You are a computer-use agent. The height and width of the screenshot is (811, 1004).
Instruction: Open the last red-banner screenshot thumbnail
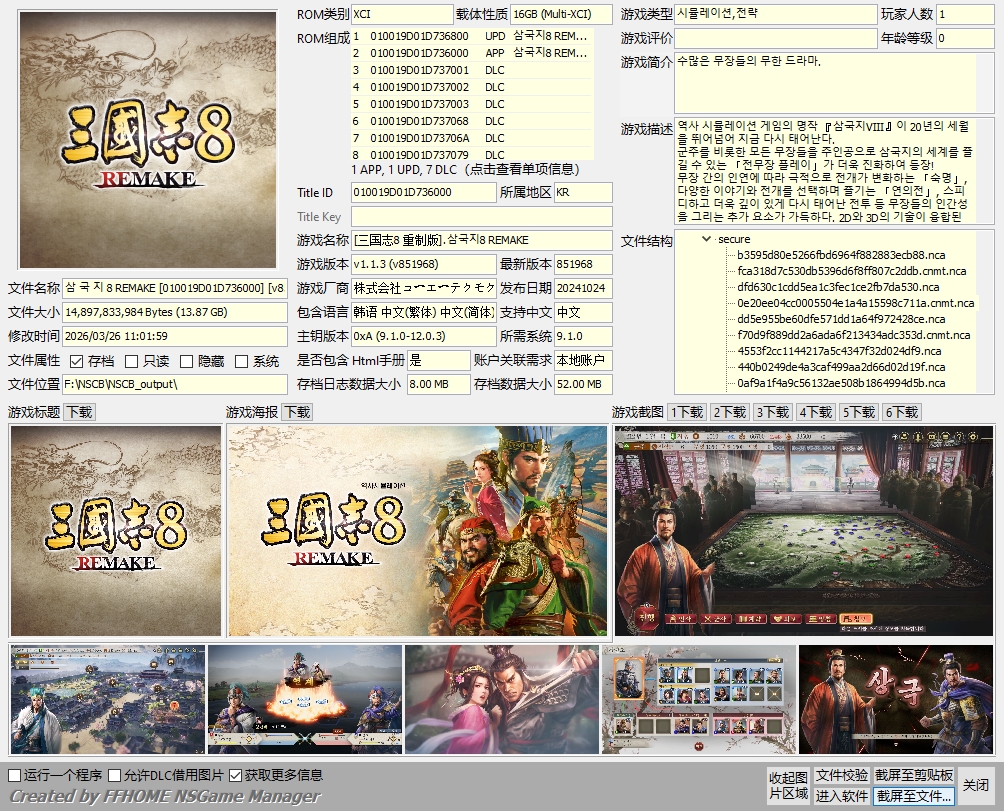[x=895, y=699]
